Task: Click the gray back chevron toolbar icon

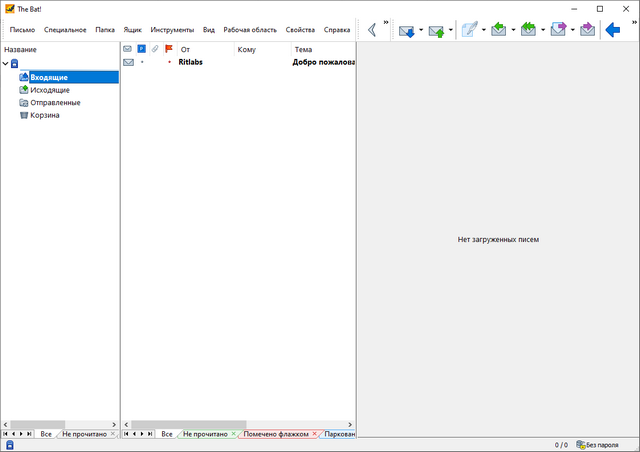Action: point(372,30)
